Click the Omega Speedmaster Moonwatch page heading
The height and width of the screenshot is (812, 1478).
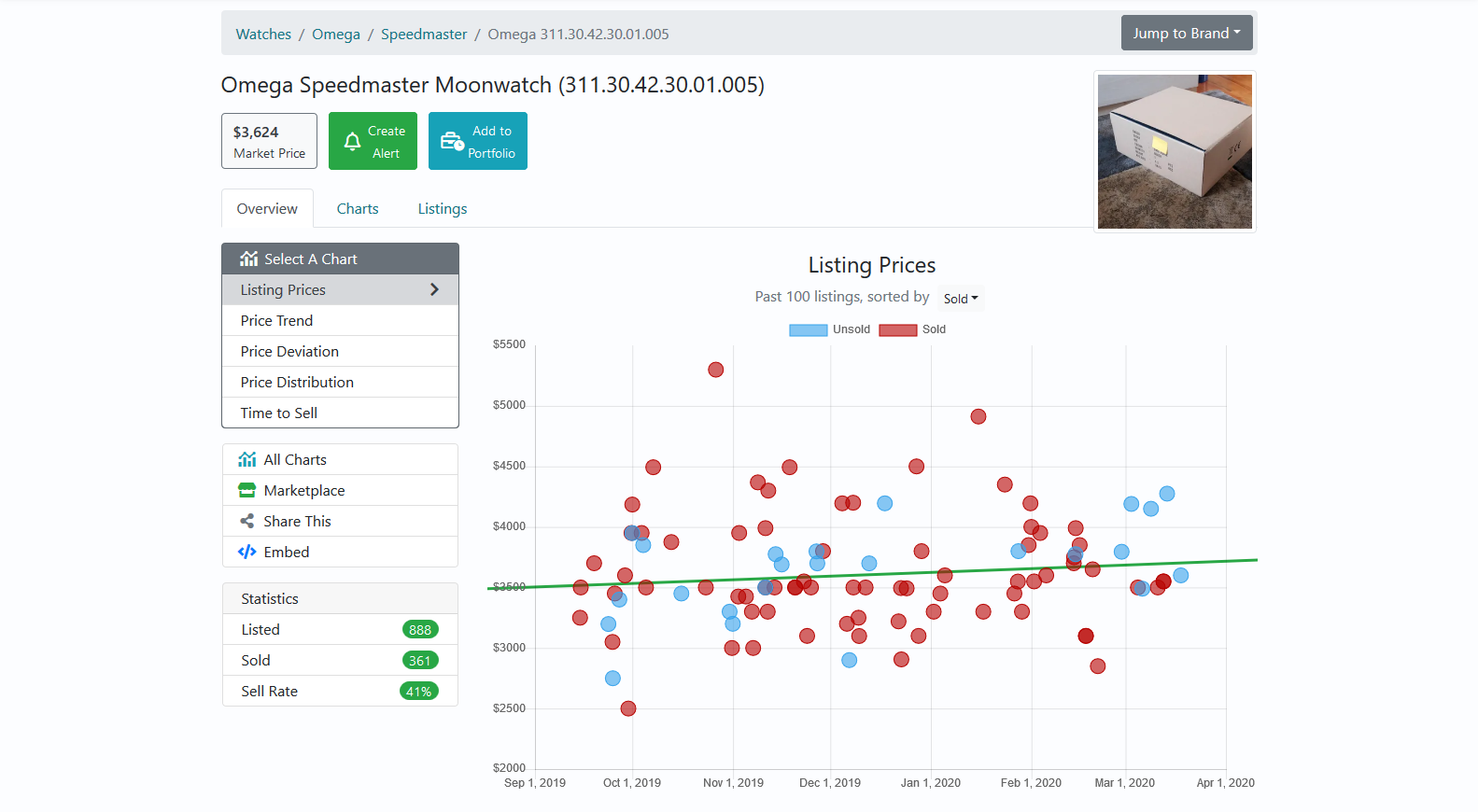pos(493,85)
